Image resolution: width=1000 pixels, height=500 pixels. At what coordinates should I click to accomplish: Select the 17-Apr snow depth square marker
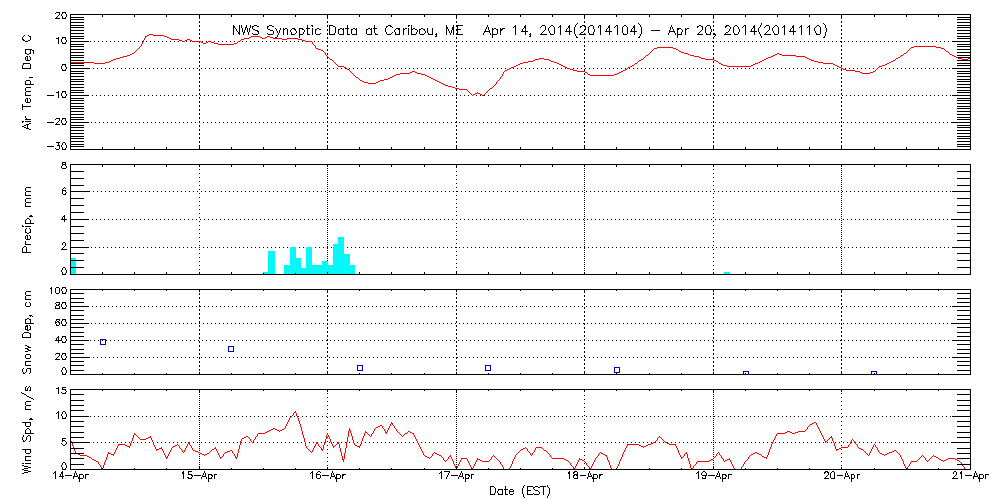[488, 368]
